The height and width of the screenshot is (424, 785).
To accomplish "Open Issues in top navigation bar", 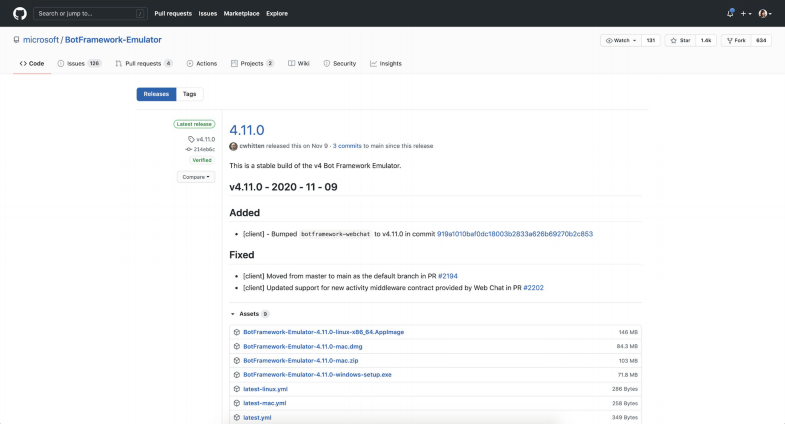I will [208, 14].
